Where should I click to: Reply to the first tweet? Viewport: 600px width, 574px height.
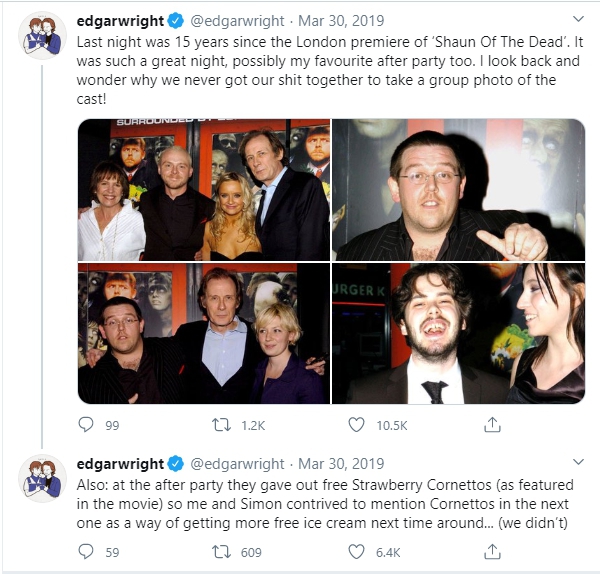pyautogui.click(x=86, y=425)
